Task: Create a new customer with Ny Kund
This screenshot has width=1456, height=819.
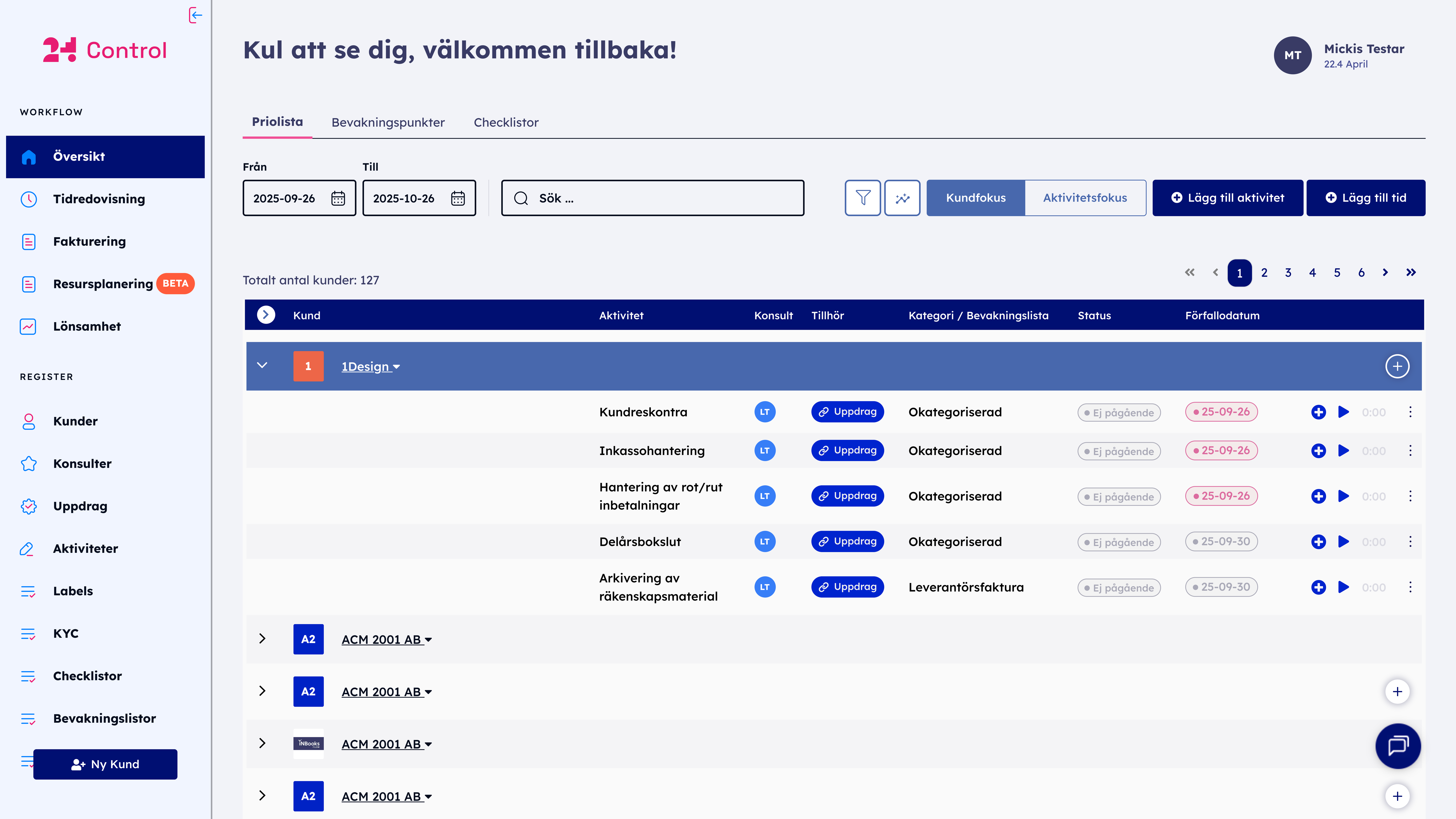Action: pos(105,764)
